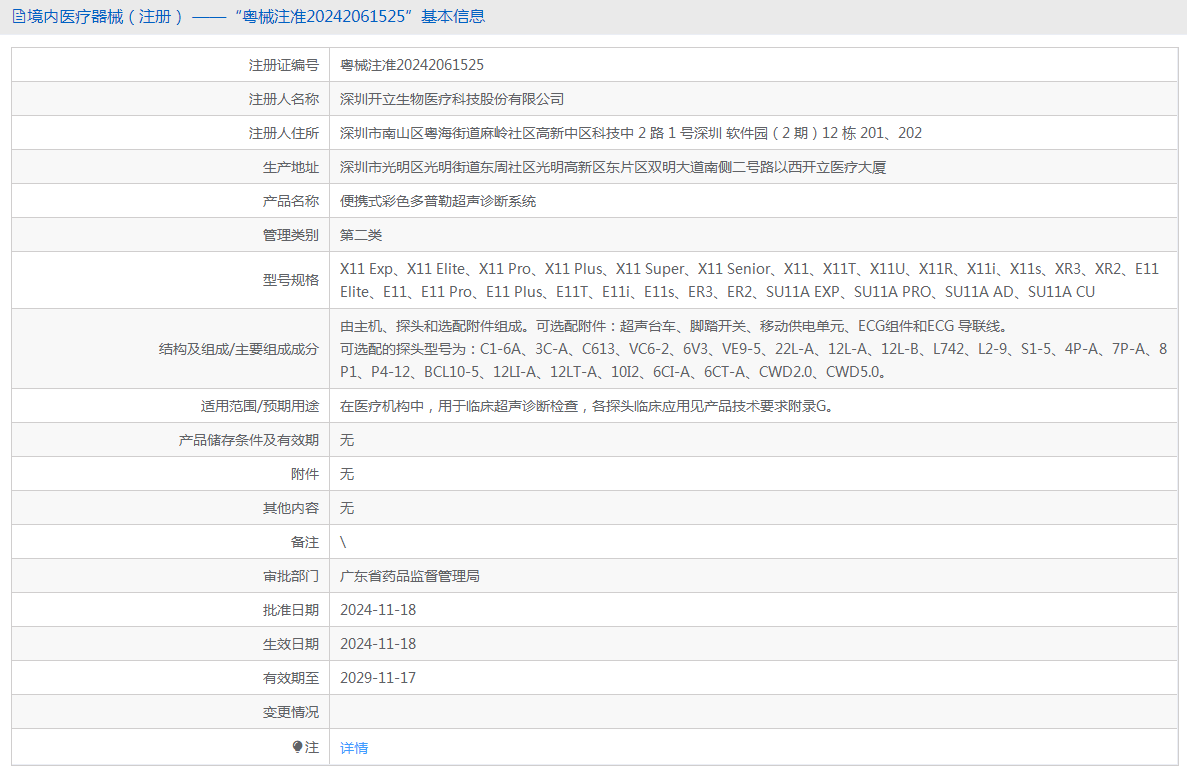
Task: Click the 产品储存条件及有效期 label
Action: click(x=249, y=441)
